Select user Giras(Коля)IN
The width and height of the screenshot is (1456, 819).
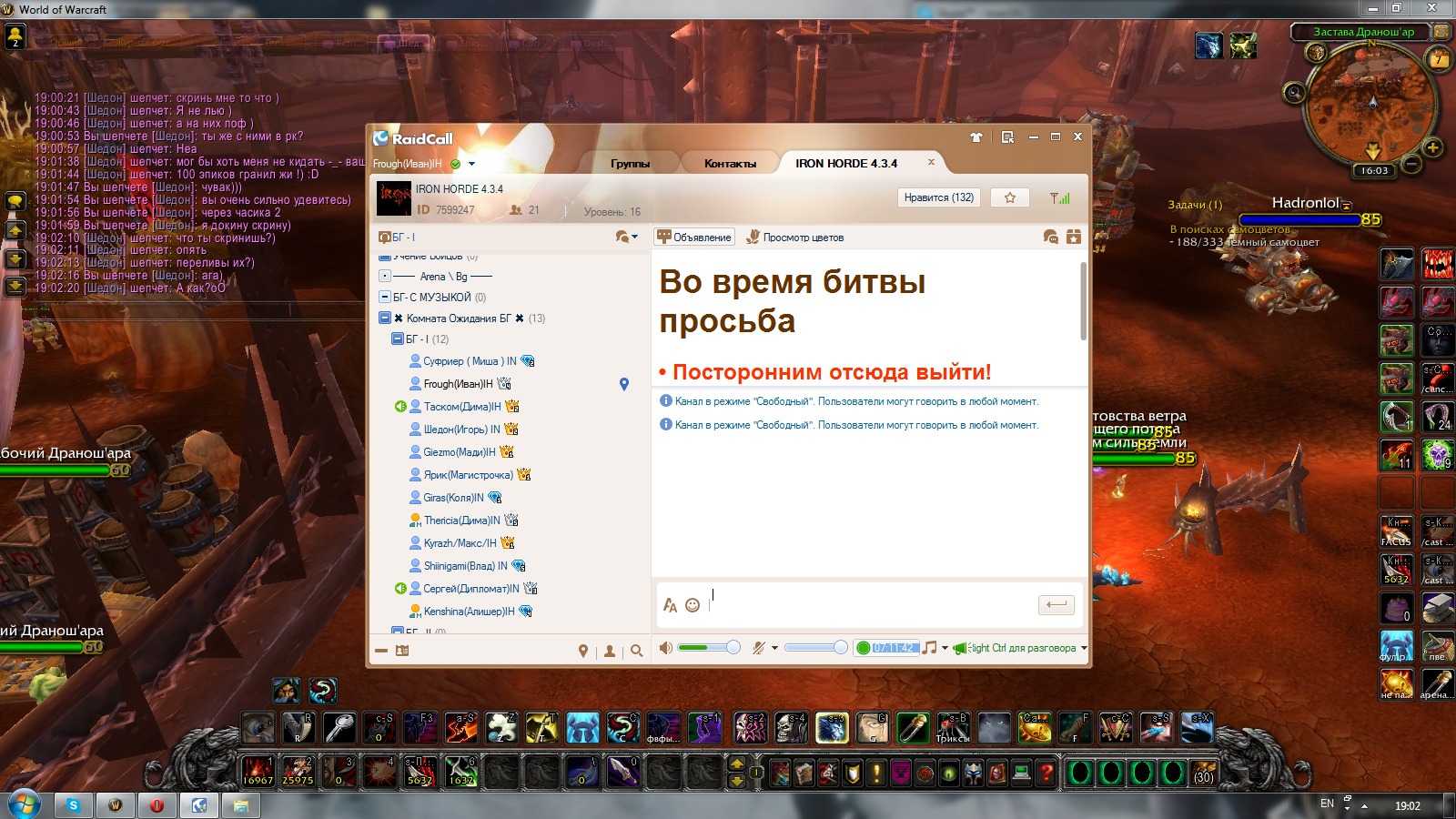[453, 498]
